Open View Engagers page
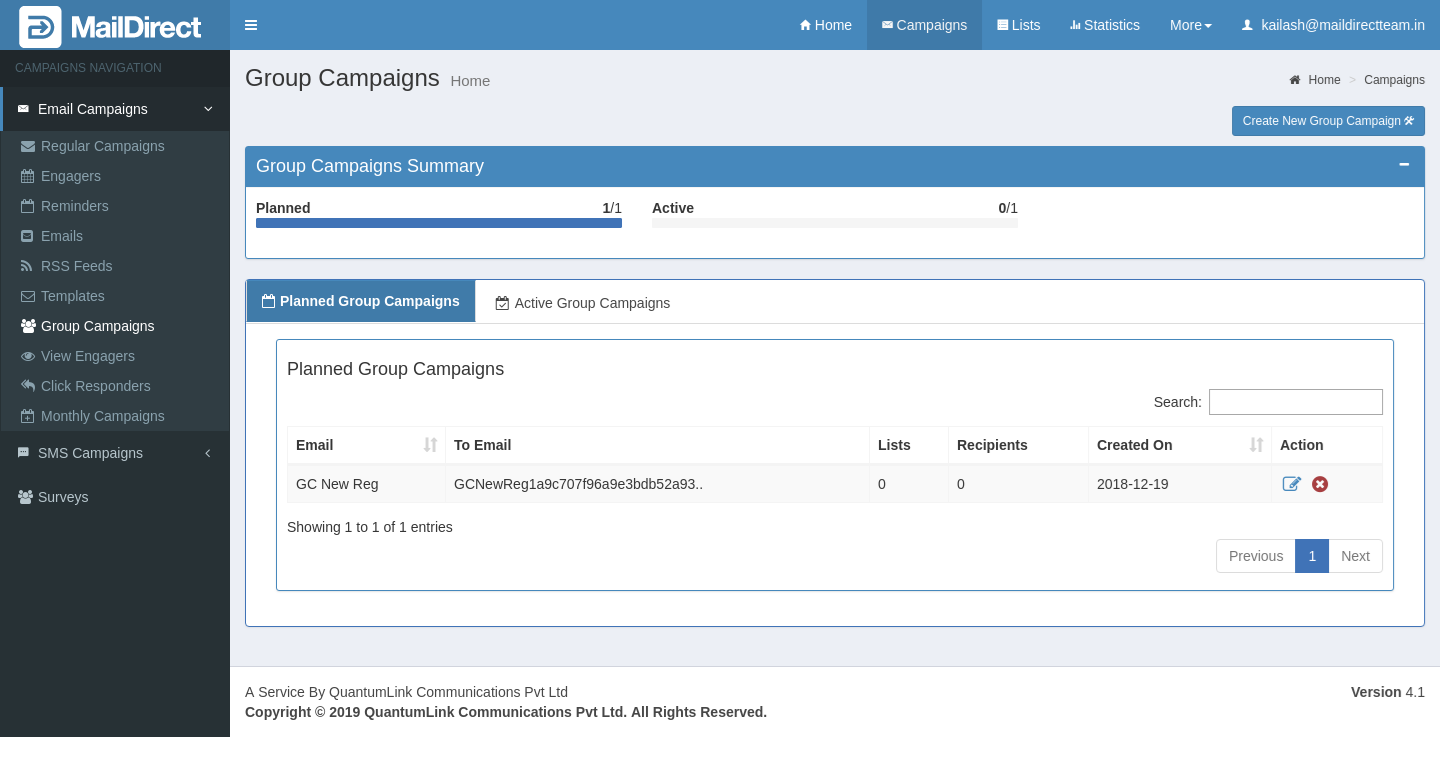1440x766 pixels. [x=87, y=356]
